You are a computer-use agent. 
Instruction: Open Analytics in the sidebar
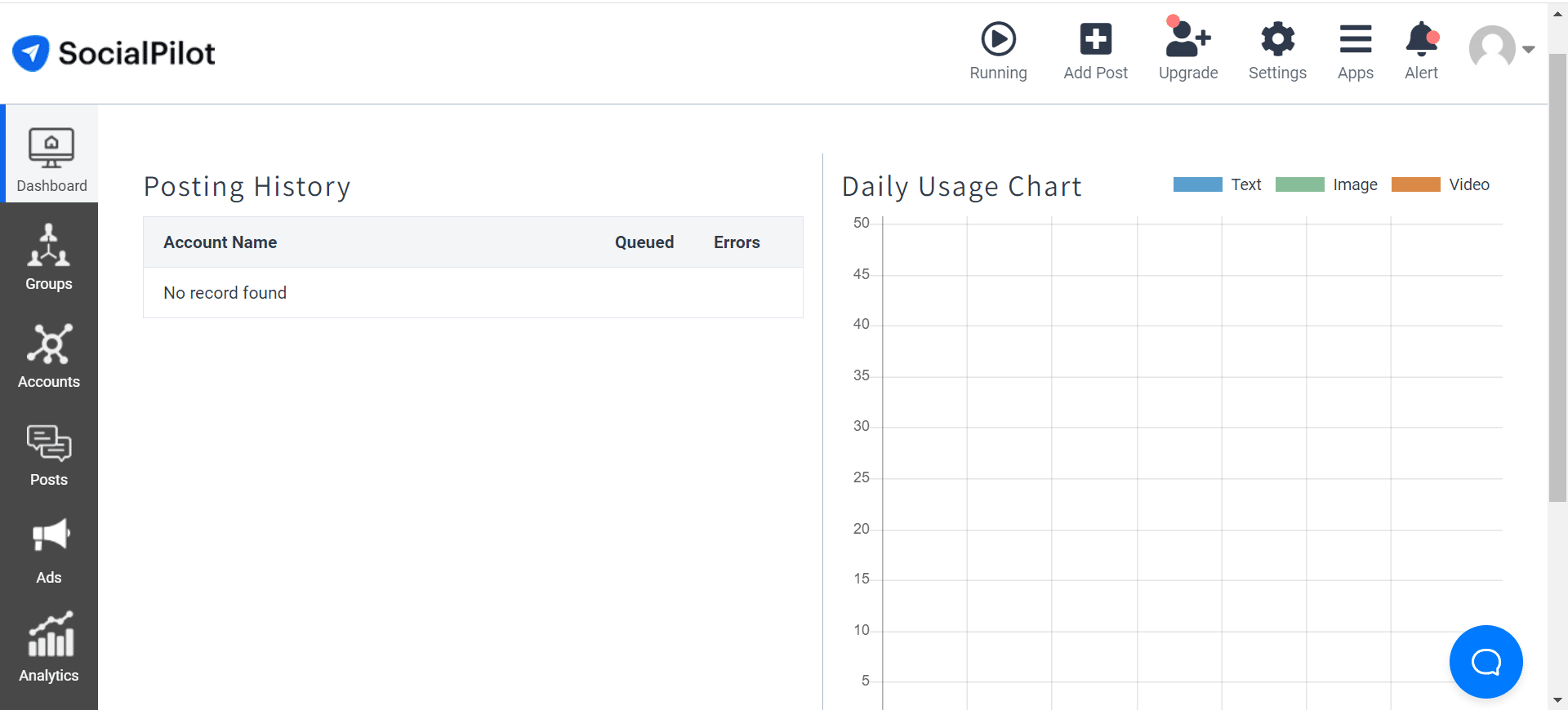[x=49, y=648]
